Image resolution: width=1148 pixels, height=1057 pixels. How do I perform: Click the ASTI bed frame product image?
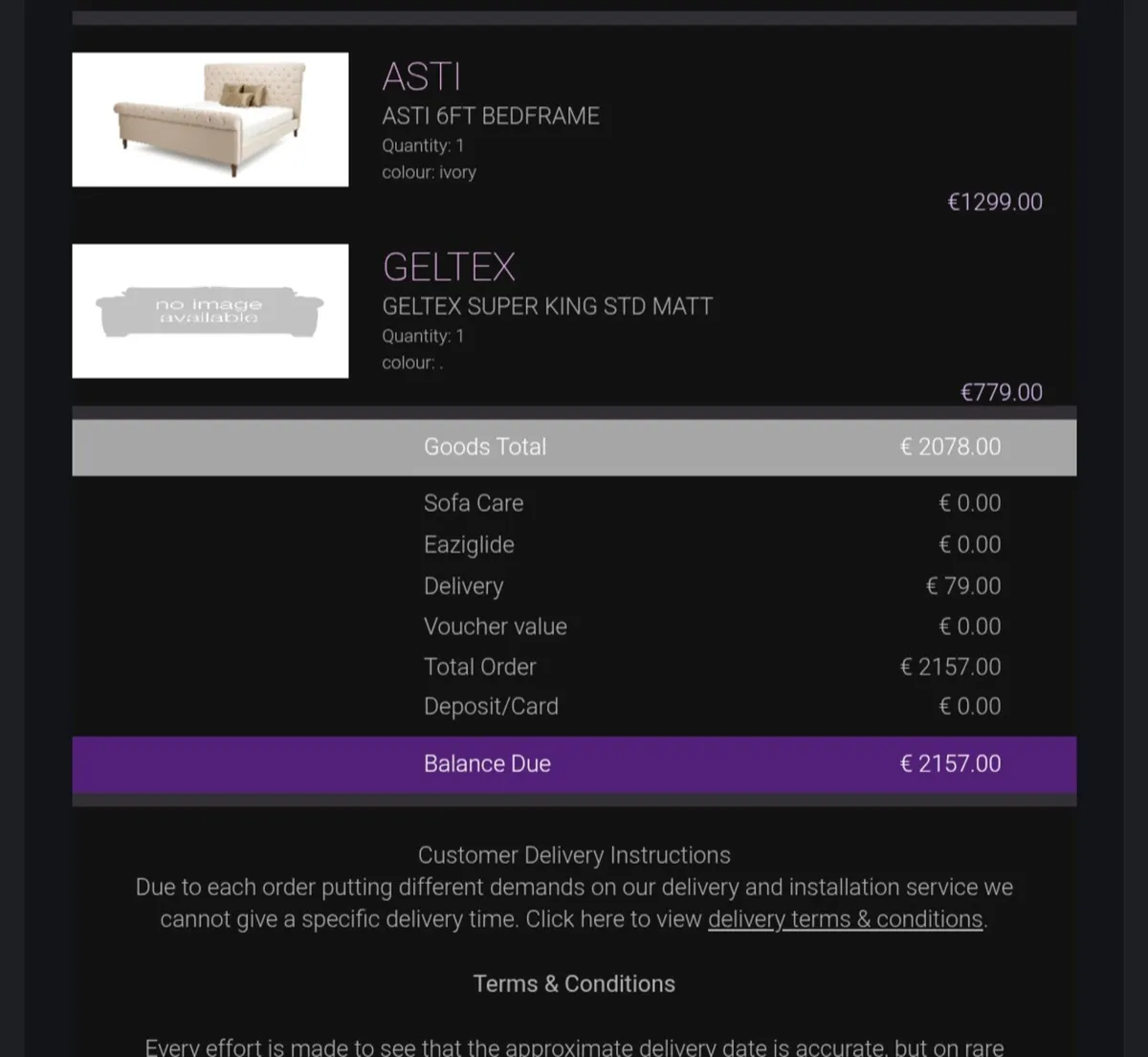[x=210, y=120]
